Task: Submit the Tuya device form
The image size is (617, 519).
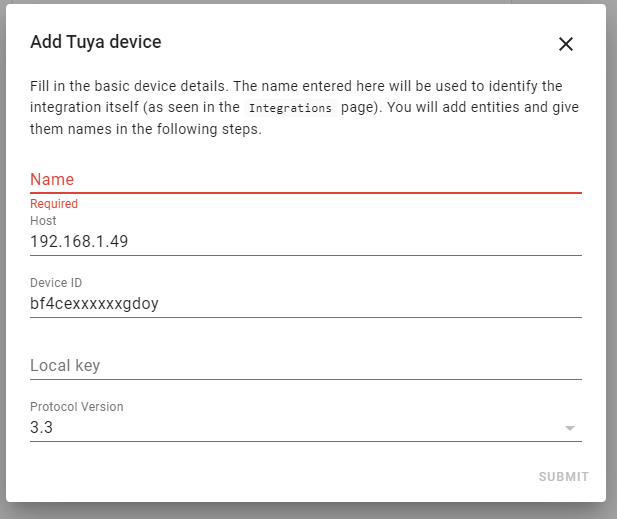Action: pyautogui.click(x=563, y=477)
